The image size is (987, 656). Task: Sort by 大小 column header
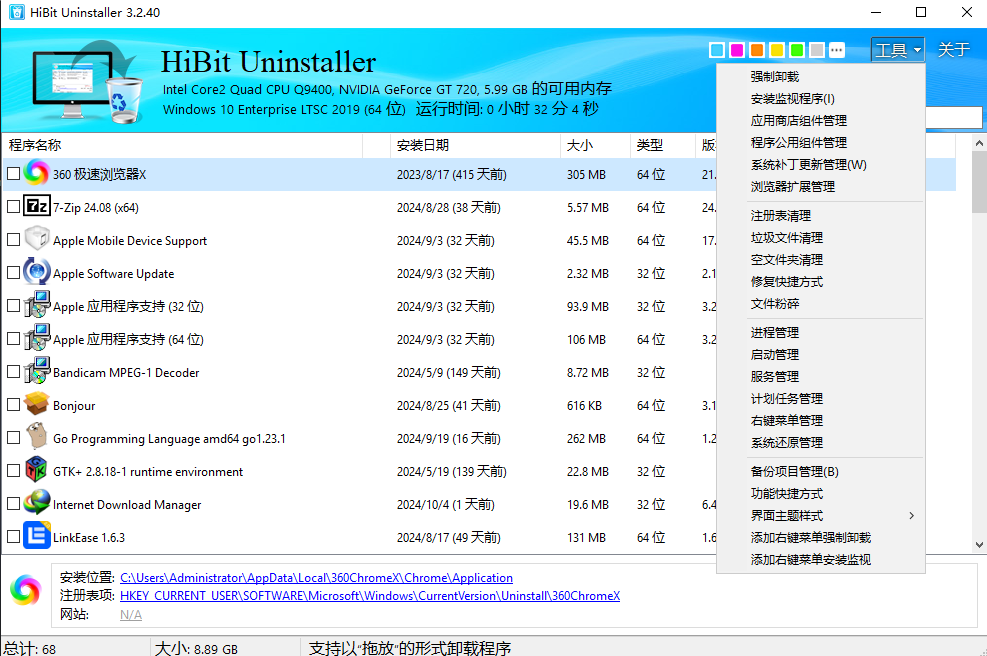click(x=594, y=145)
